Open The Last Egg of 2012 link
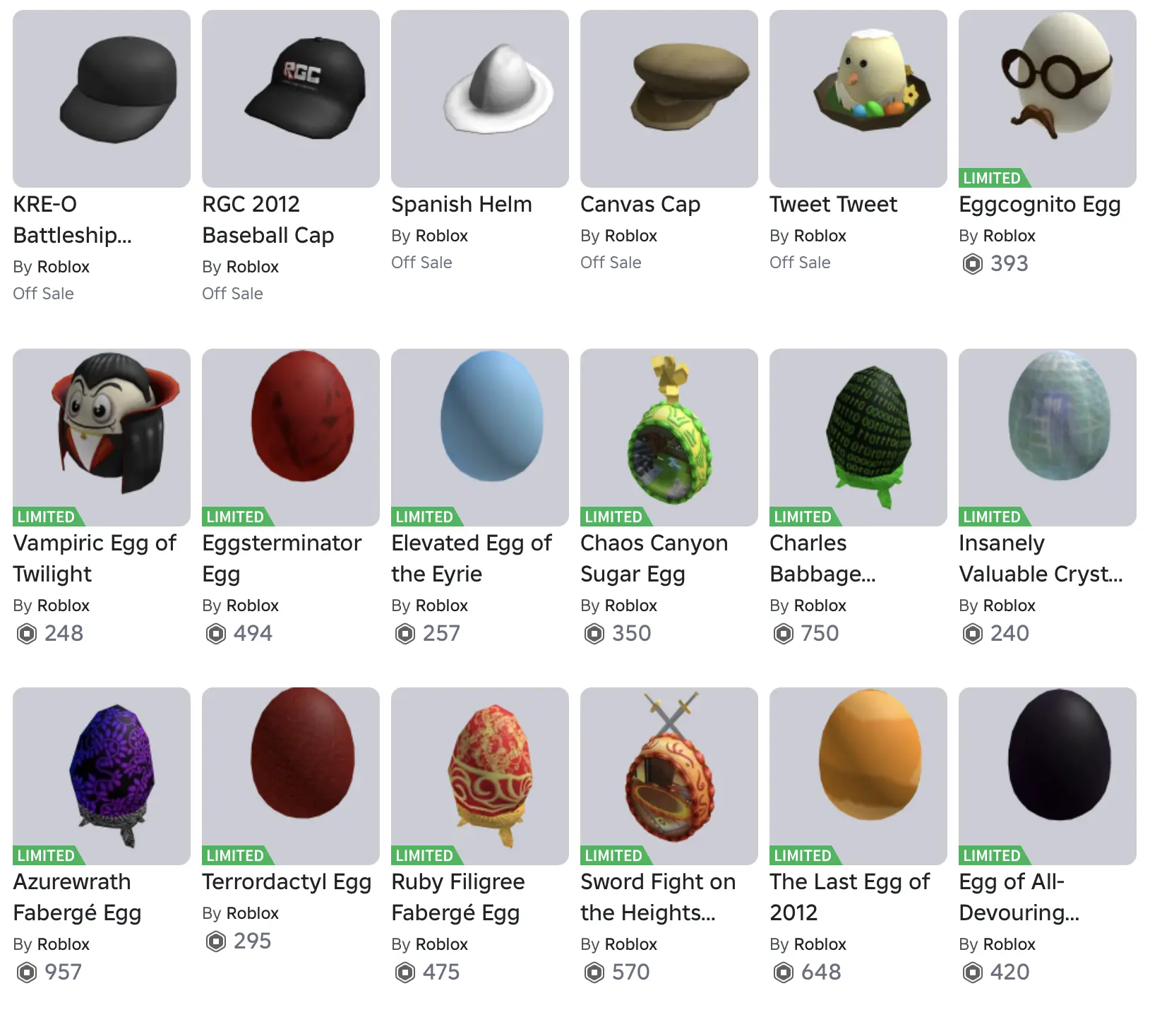 pyautogui.click(x=850, y=897)
